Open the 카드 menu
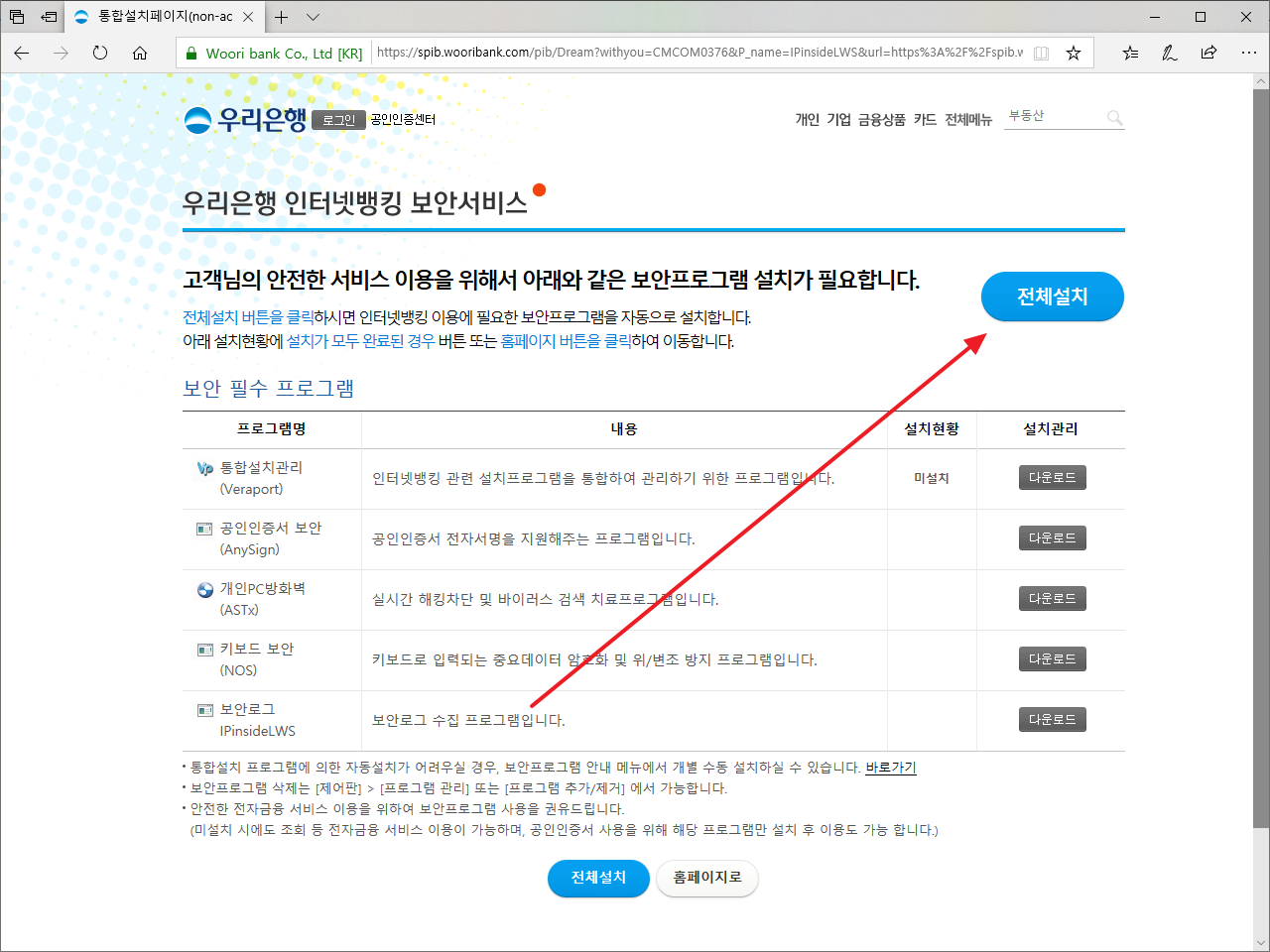 pos(925,119)
